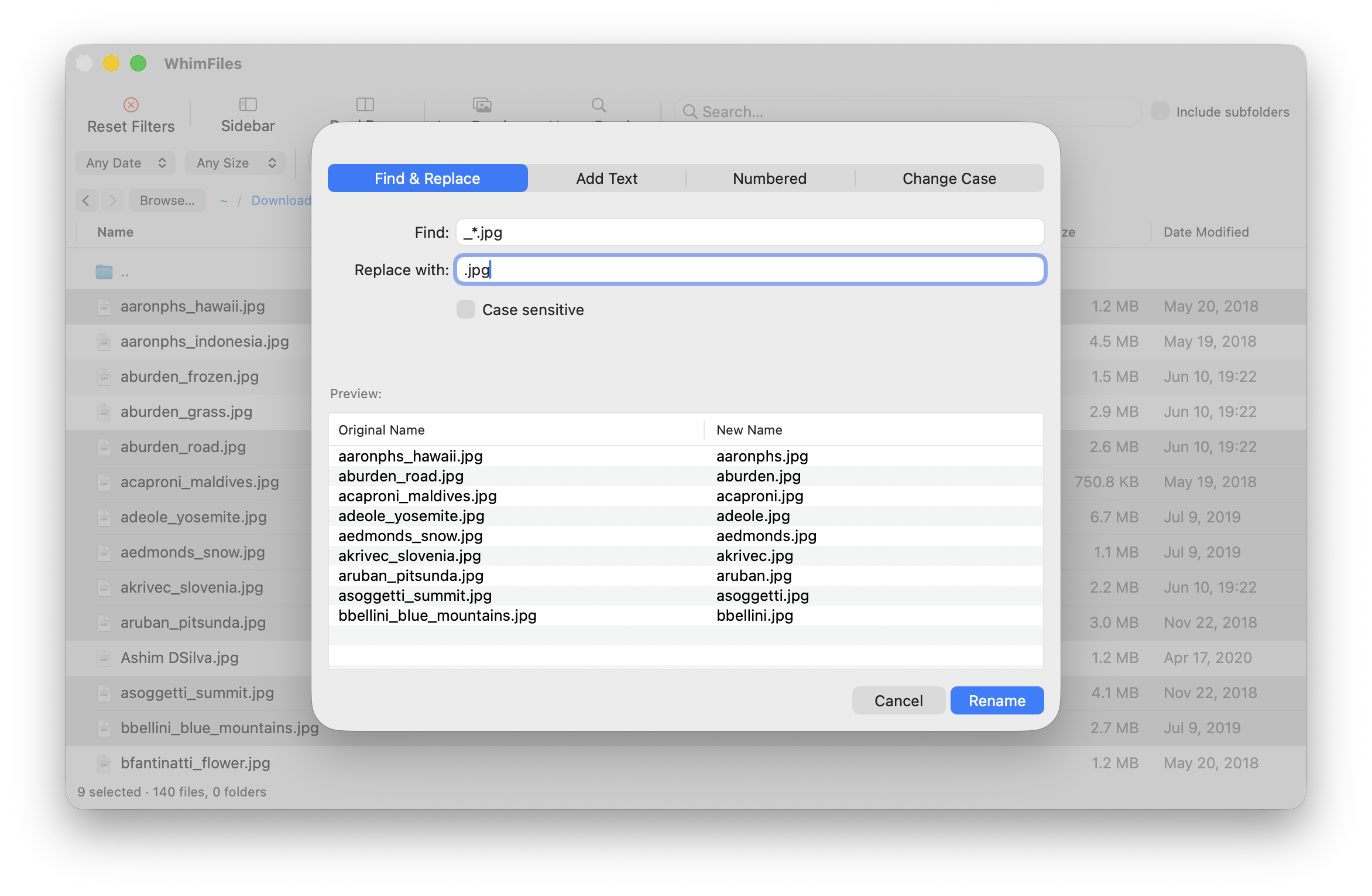The width and height of the screenshot is (1372, 896).
Task: Click preview new name akrivec.jpg
Action: (x=755, y=556)
